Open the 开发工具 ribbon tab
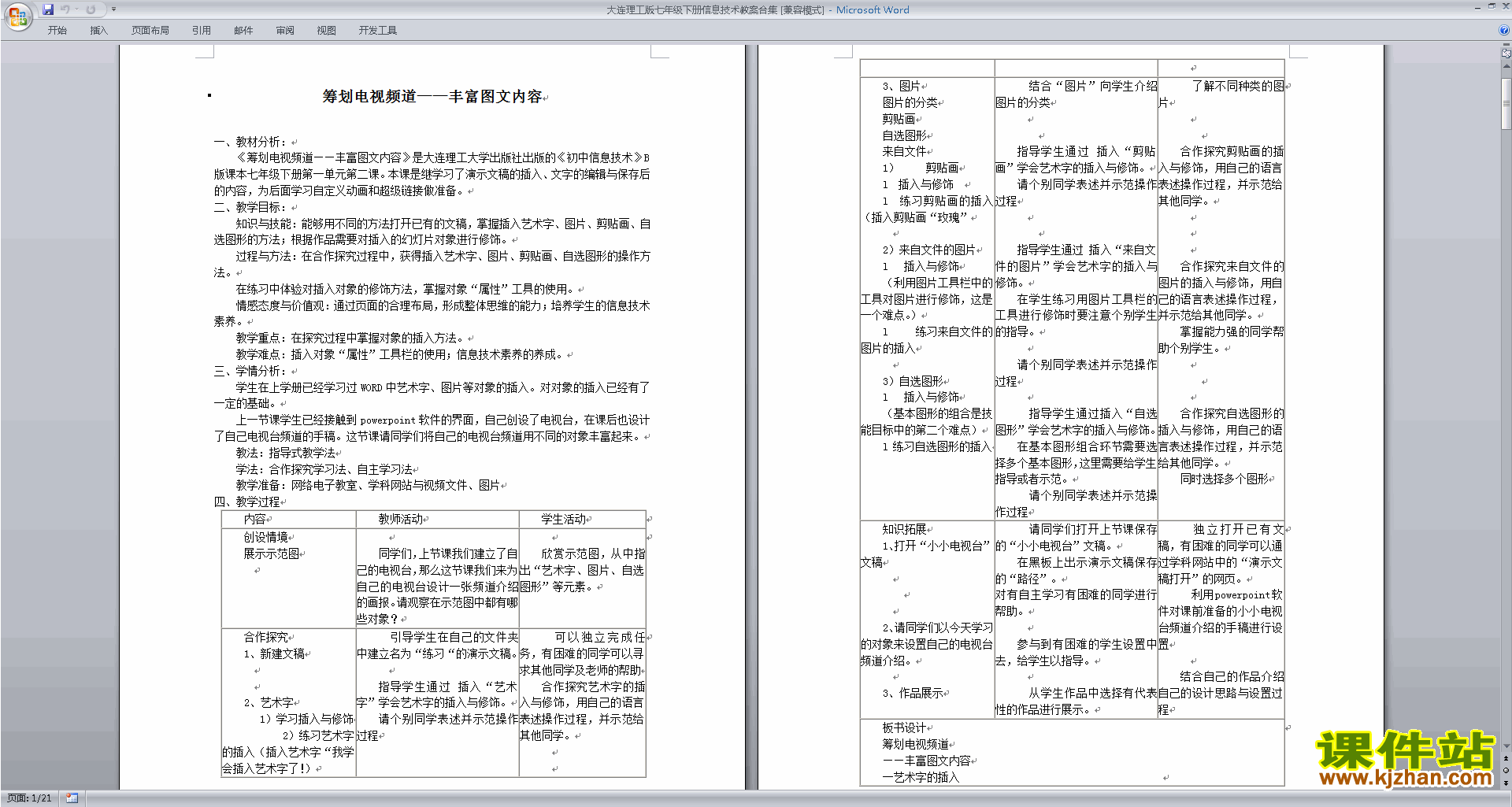Screen dimensions: 1512x807 378,30
